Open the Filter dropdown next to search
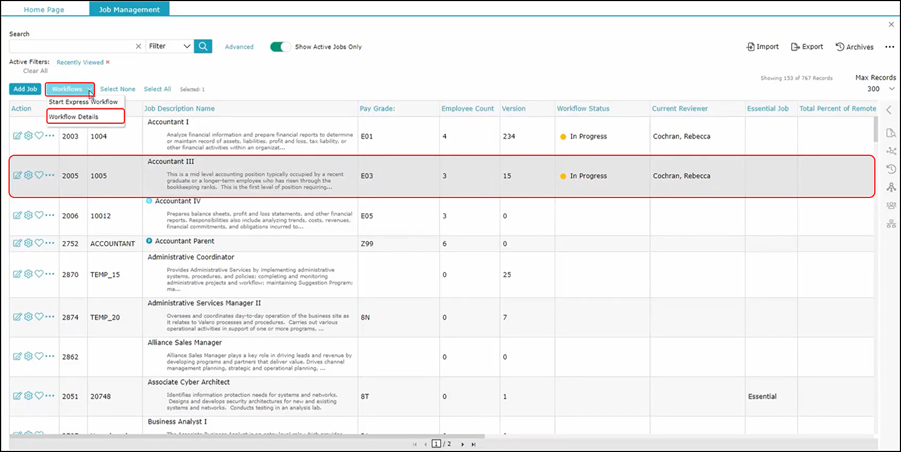Screen dimensions: 901x452 [x=168, y=46]
